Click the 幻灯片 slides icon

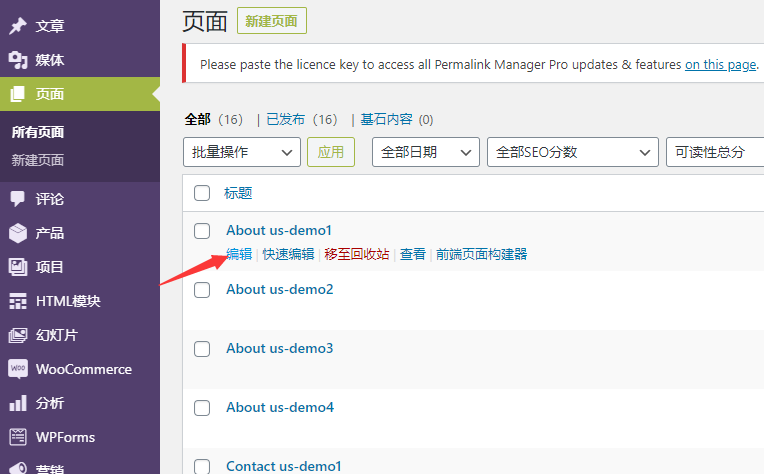coord(18,335)
